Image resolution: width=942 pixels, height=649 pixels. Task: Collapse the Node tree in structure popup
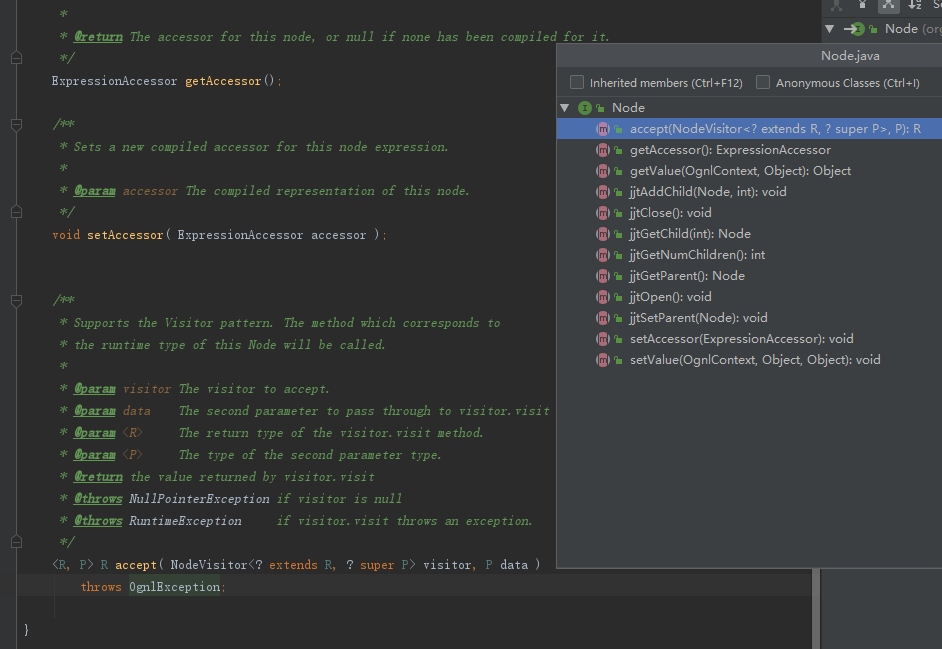565,108
